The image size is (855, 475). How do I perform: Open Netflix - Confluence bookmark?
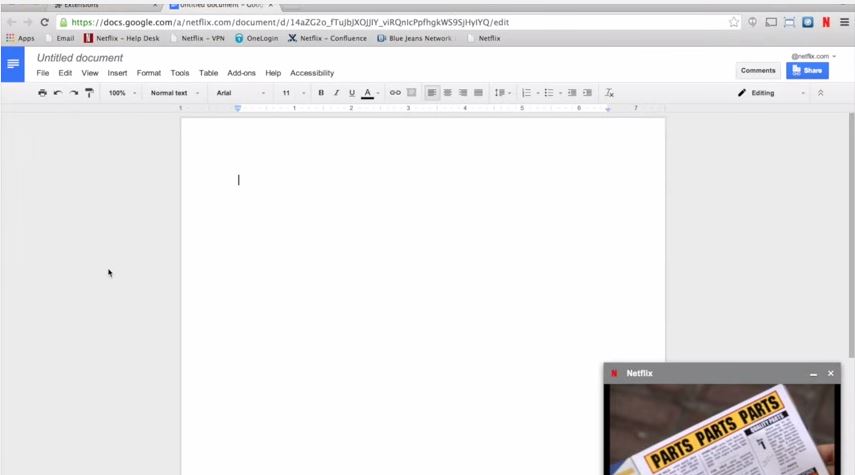[327, 38]
